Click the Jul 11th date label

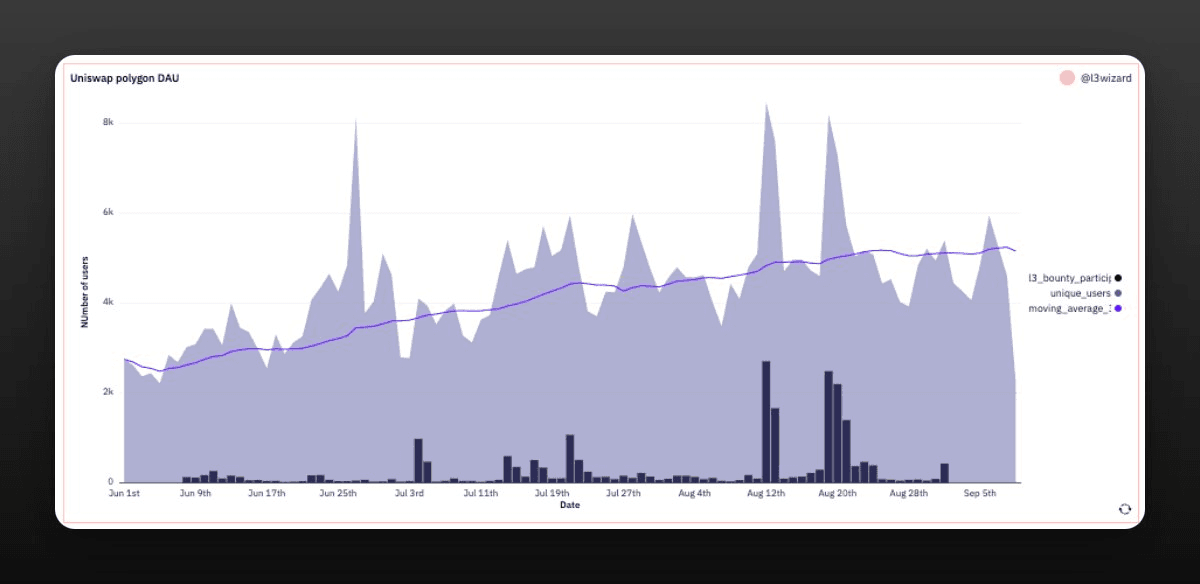coord(481,493)
